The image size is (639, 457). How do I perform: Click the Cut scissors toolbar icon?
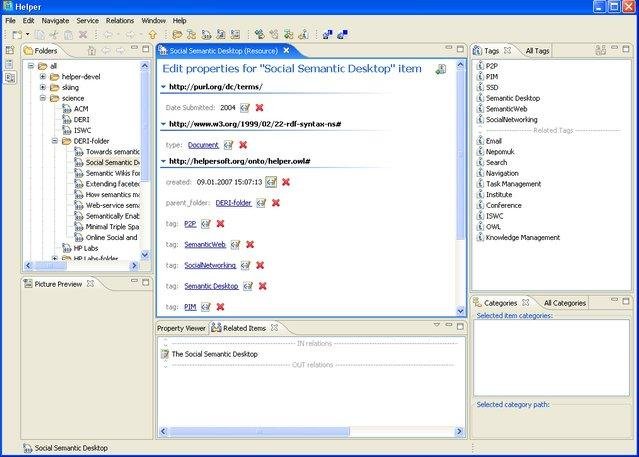click(54, 35)
